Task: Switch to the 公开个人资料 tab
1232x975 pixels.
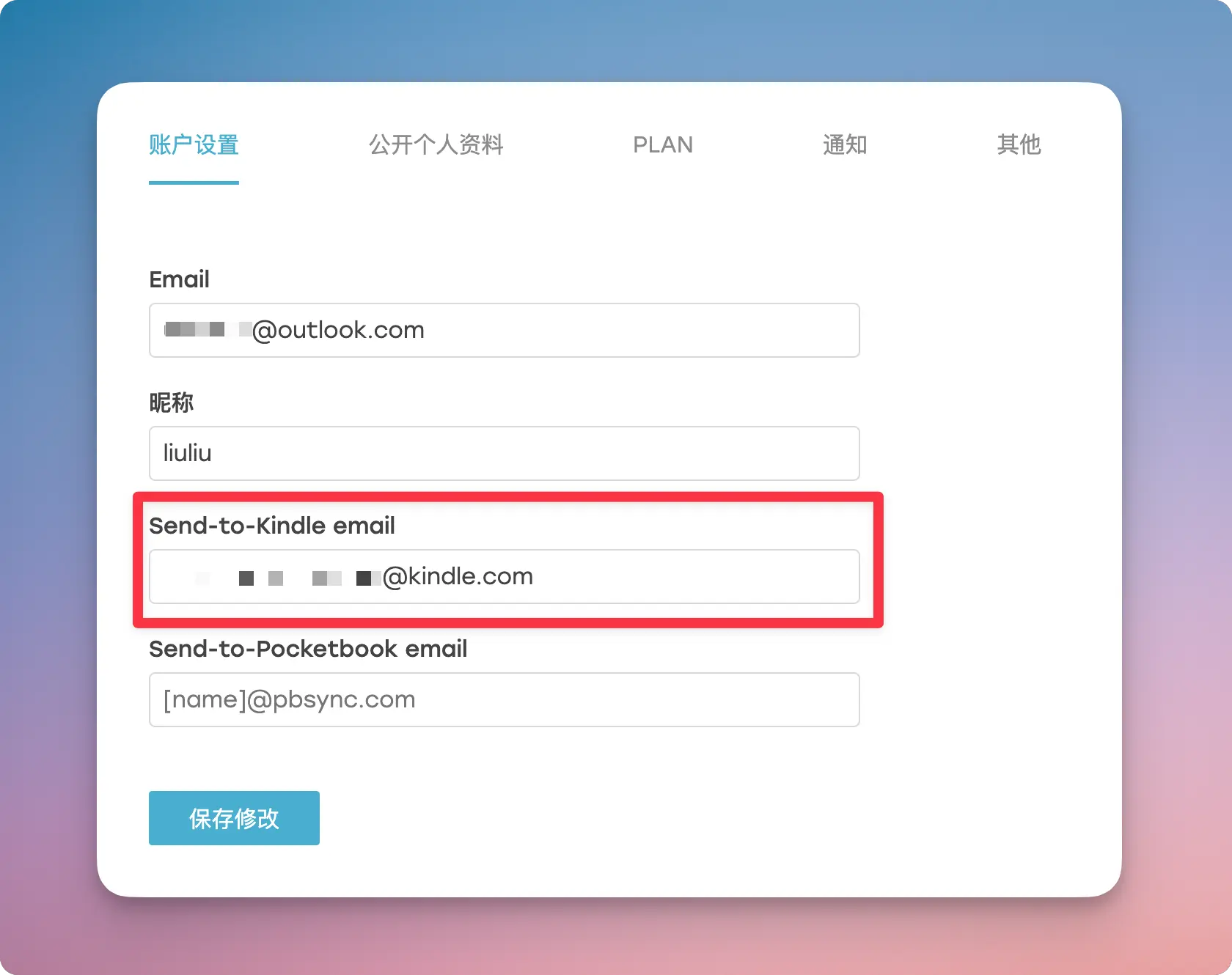Action: coord(436,145)
